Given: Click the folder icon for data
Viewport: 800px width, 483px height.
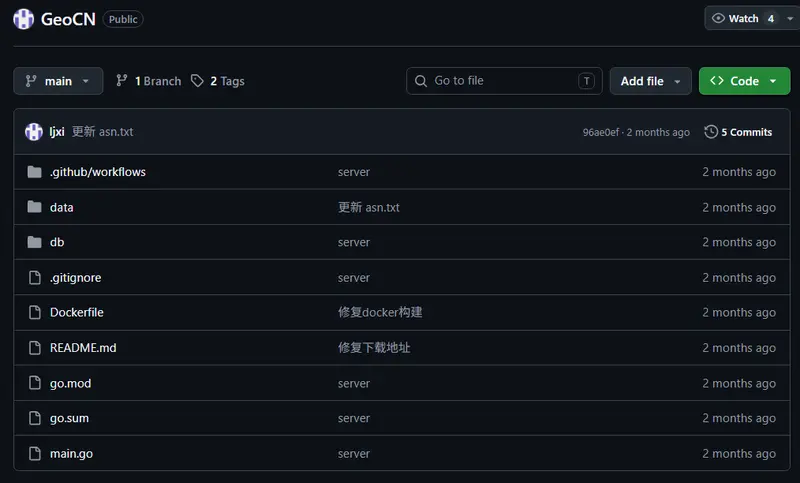Looking at the screenshot, I should tap(34, 207).
